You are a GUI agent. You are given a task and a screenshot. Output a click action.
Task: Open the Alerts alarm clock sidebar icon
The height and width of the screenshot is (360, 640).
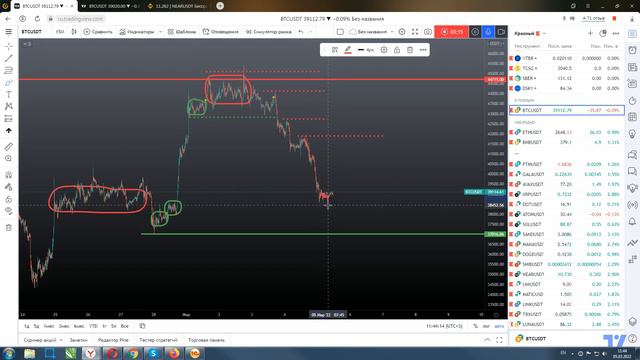tap(632, 50)
